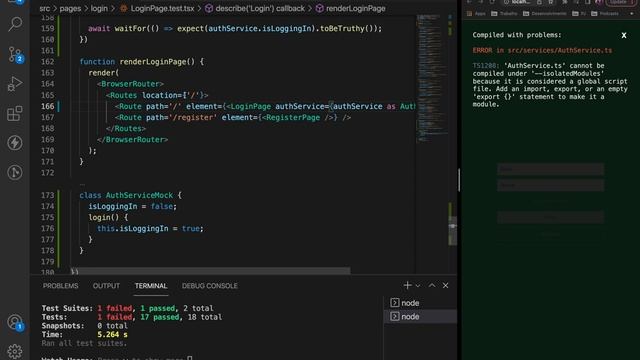Open the Search view in the activity bar
This screenshot has width=640, height=360.
point(15,24)
